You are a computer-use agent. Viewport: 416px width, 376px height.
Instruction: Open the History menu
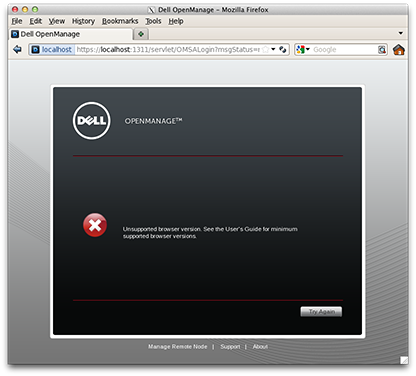[83, 21]
